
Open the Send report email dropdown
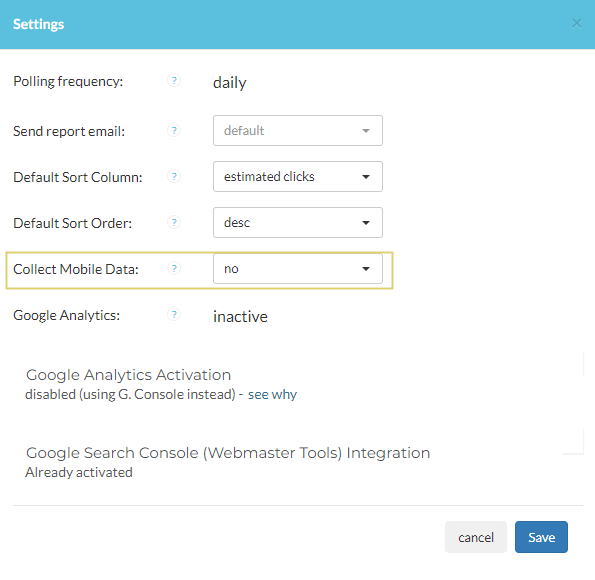click(298, 131)
